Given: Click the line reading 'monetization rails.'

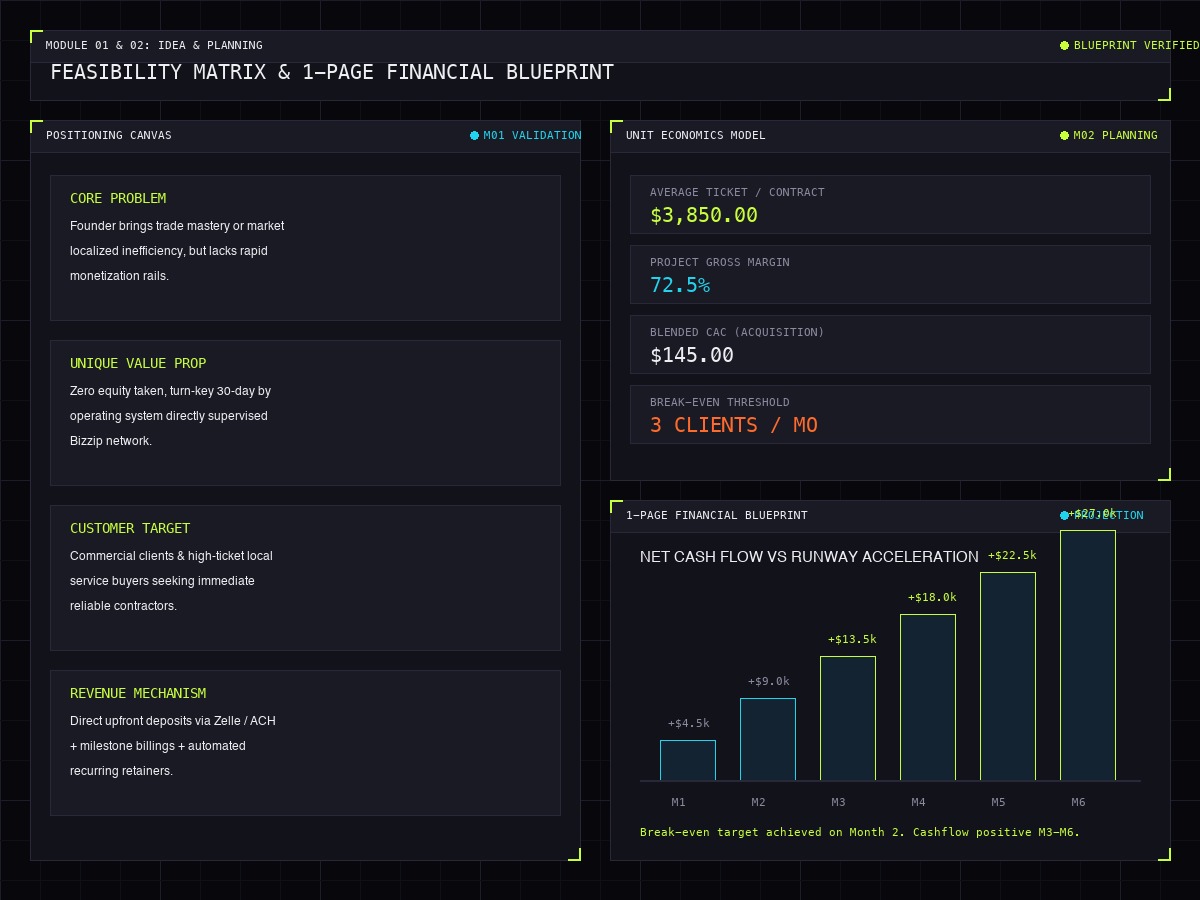Looking at the screenshot, I should click(120, 276).
